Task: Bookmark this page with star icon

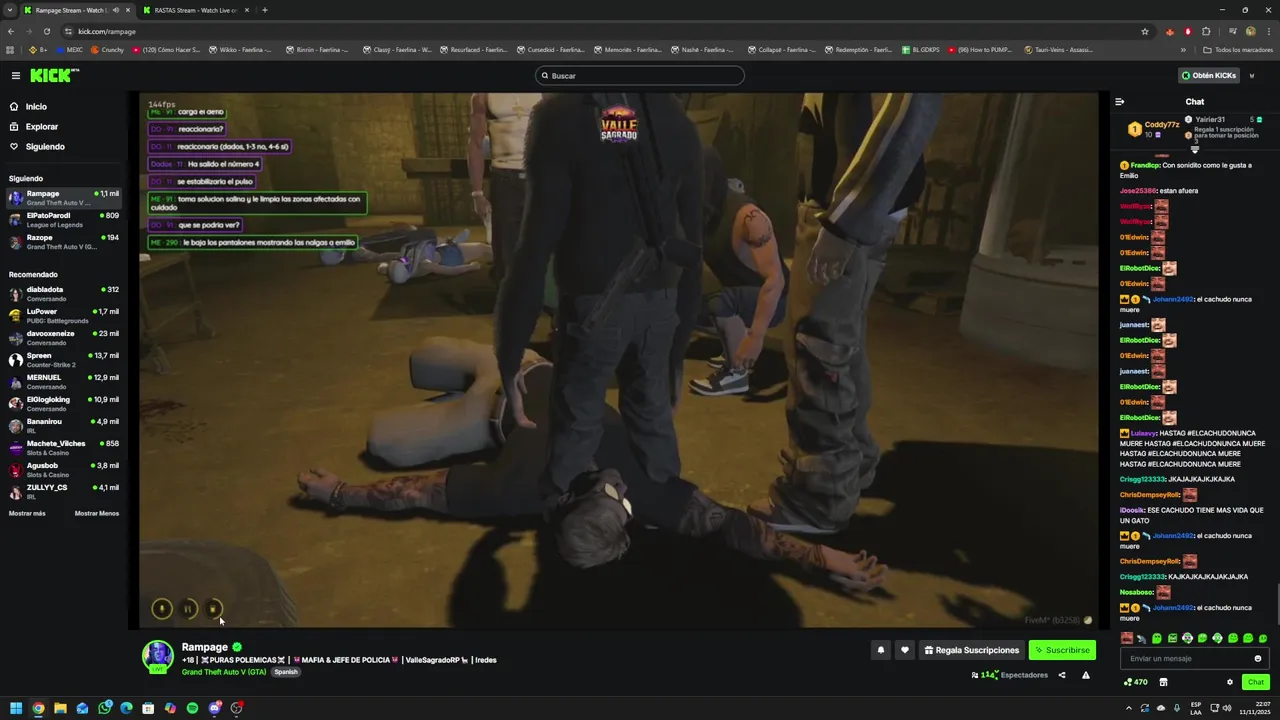Action: pos(1145,31)
